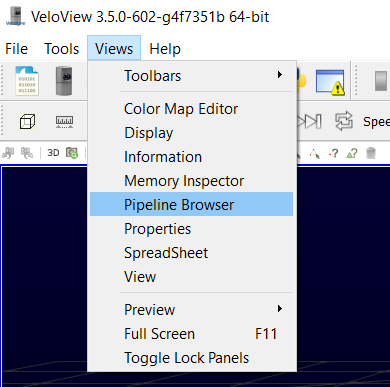Choose Full Screen F11 option

tap(192, 334)
